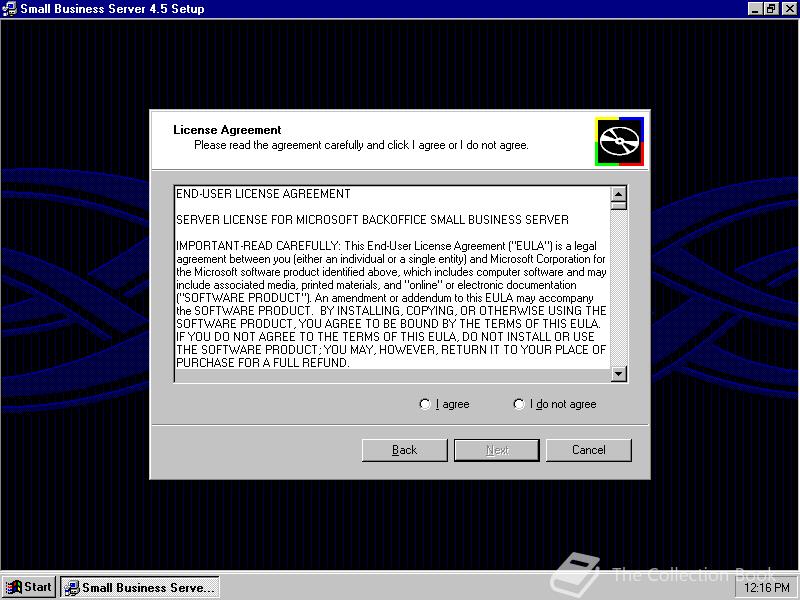
Task: Click the "END-USER LICENSE AGREEMENT" heading line
Action: (x=263, y=194)
